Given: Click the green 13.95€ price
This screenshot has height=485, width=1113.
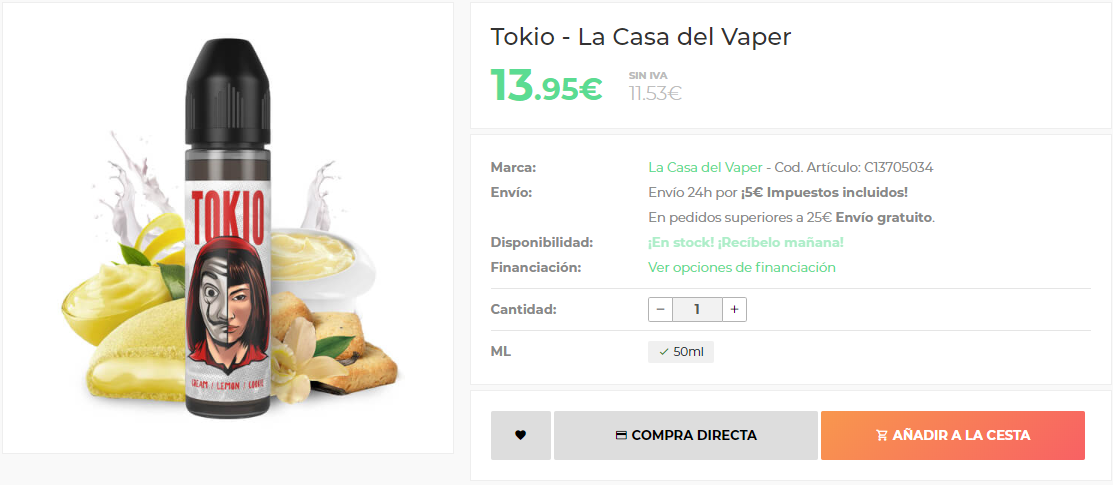Looking at the screenshot, I should pos(546,85).
